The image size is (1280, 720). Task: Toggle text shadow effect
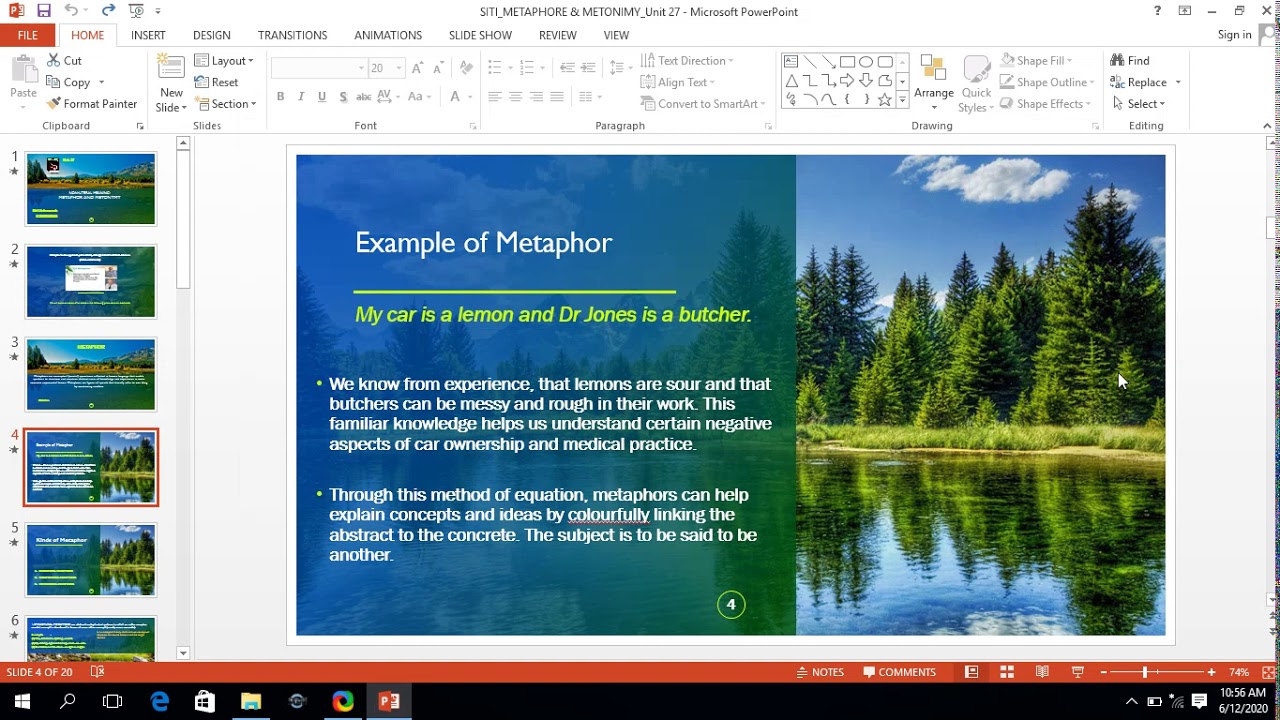tap(343, 97)
